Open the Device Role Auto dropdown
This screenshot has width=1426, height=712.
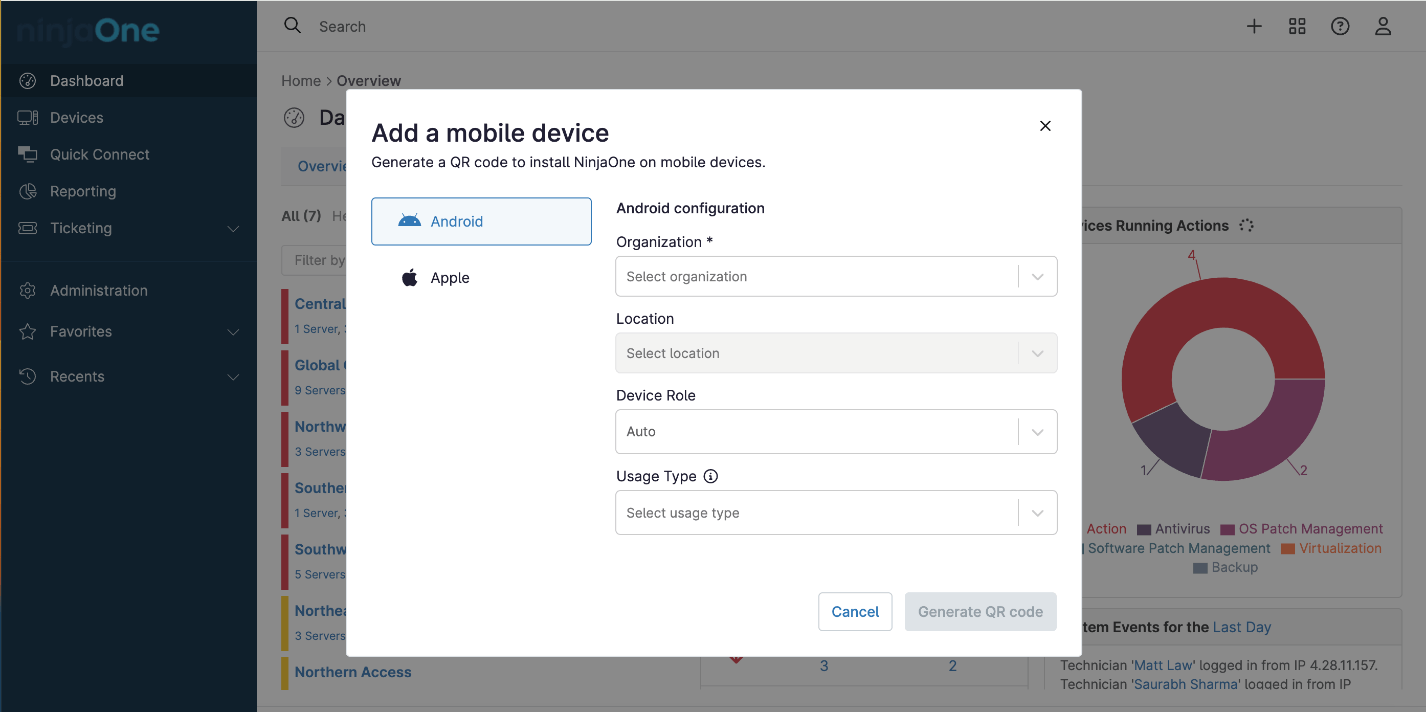(x=836, y=432)
